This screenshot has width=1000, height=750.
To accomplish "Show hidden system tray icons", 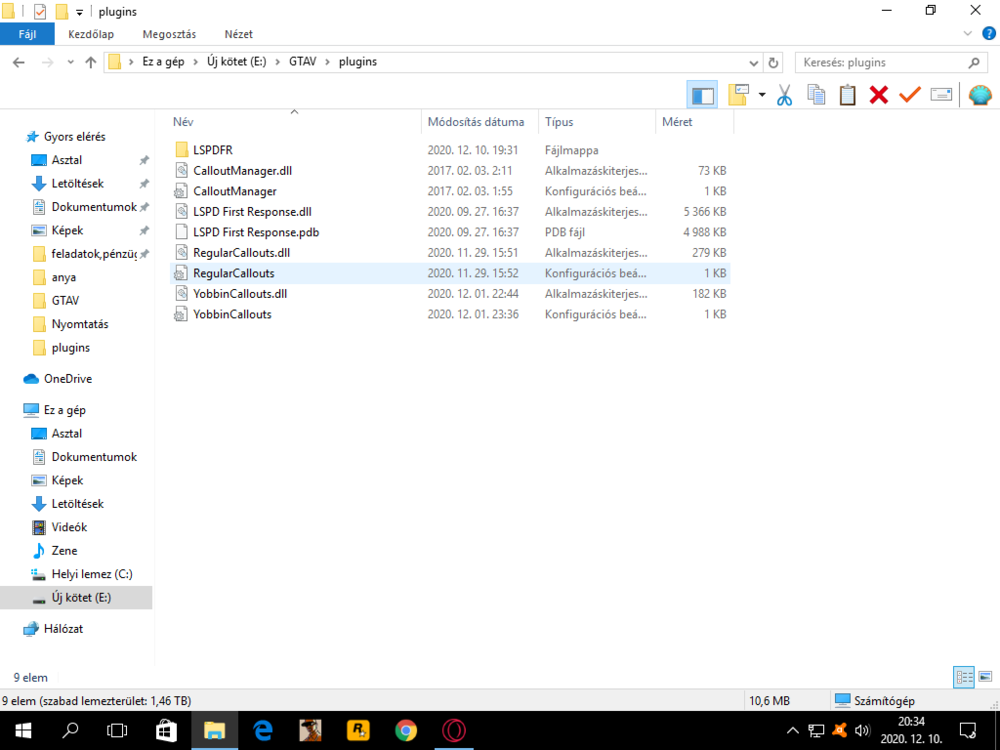I will click(793, 730).
